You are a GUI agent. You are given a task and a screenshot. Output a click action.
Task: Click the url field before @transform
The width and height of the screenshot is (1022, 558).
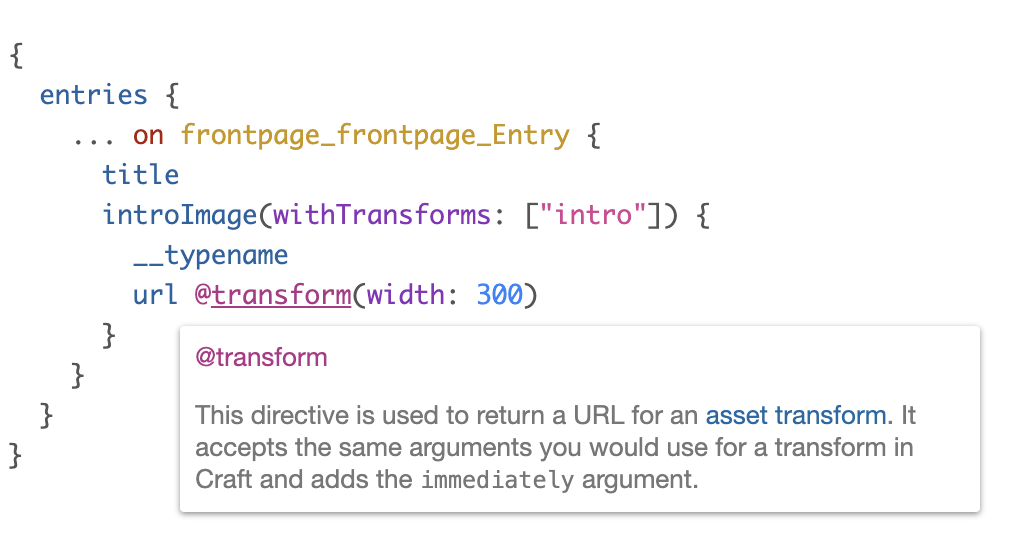[155, 295]
